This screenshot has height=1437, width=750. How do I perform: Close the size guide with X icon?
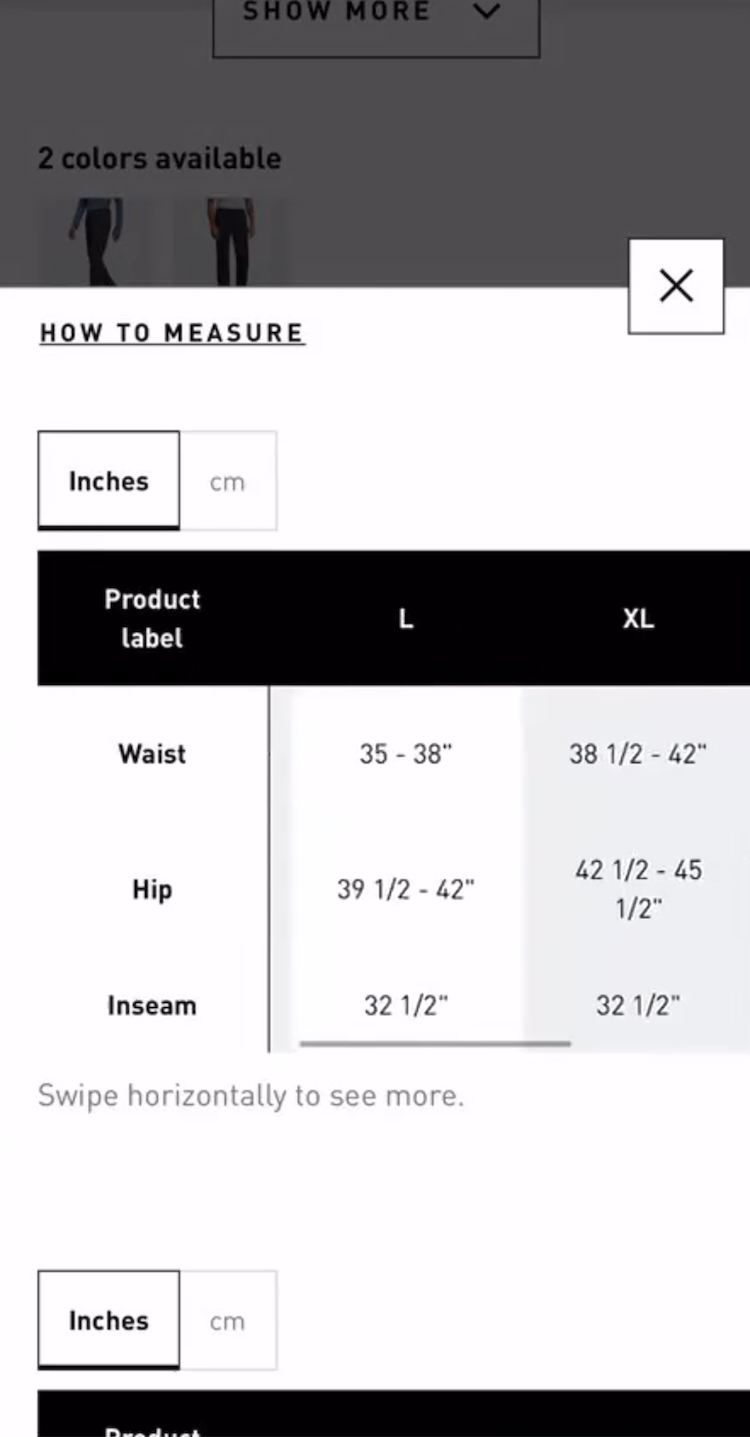(676, 286)
